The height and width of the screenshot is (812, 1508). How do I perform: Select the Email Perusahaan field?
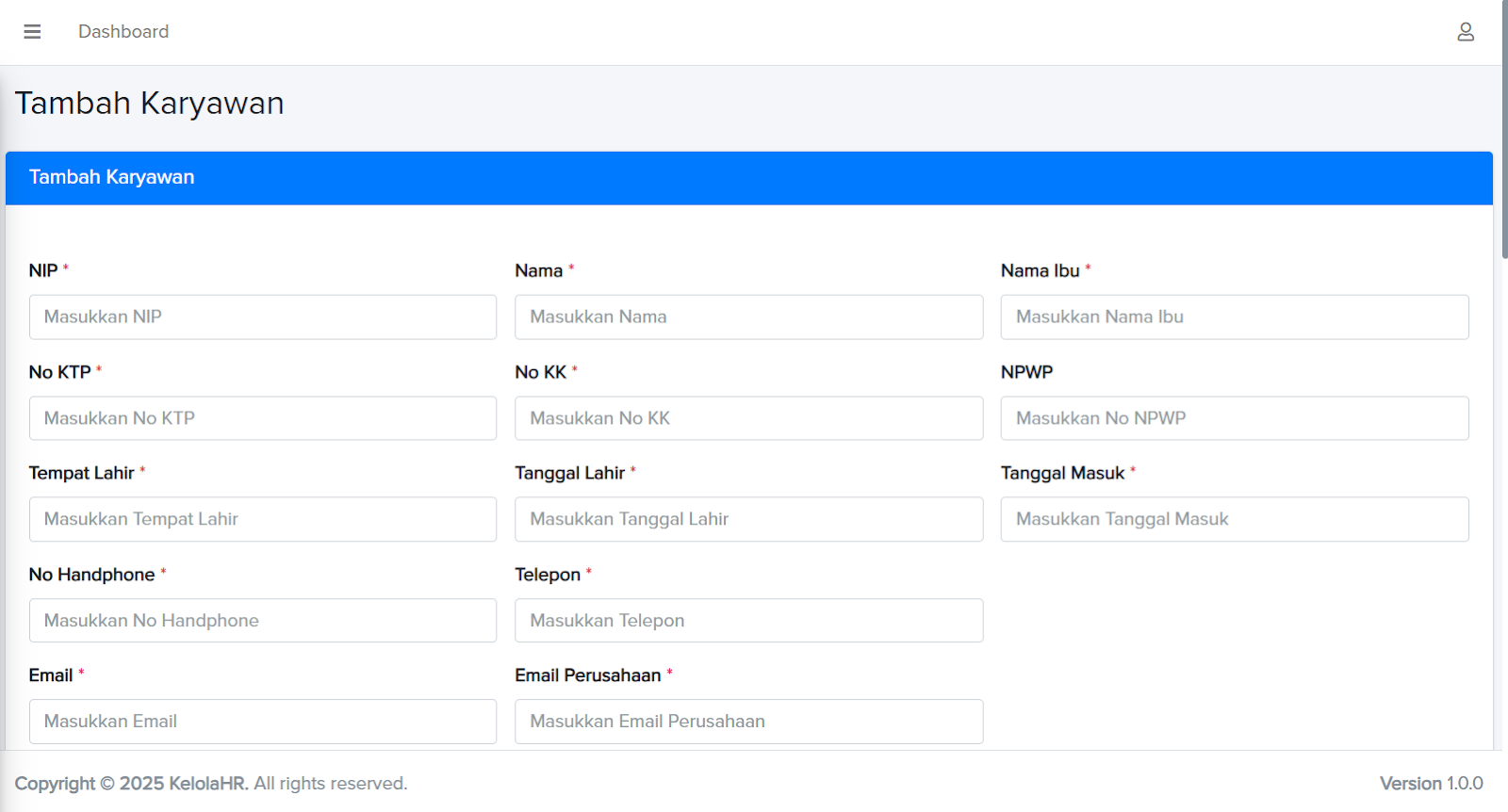pyautogui.click(x=748, y=722)
